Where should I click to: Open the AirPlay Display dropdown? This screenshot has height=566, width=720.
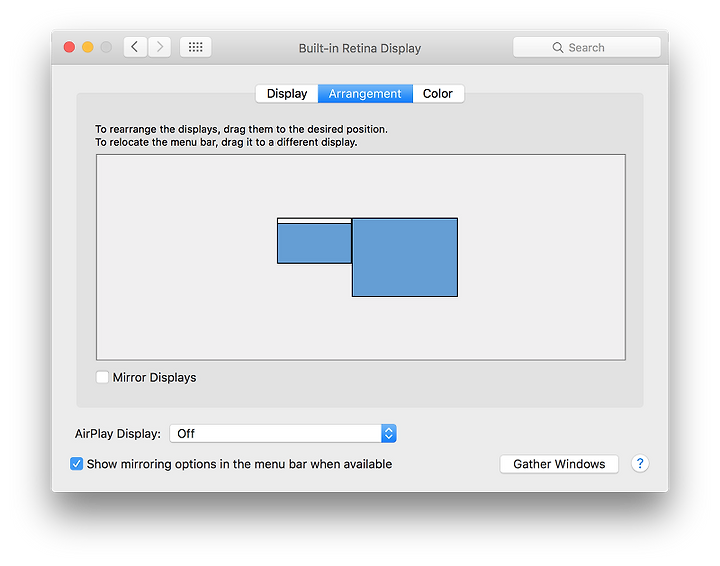(283, 433)
